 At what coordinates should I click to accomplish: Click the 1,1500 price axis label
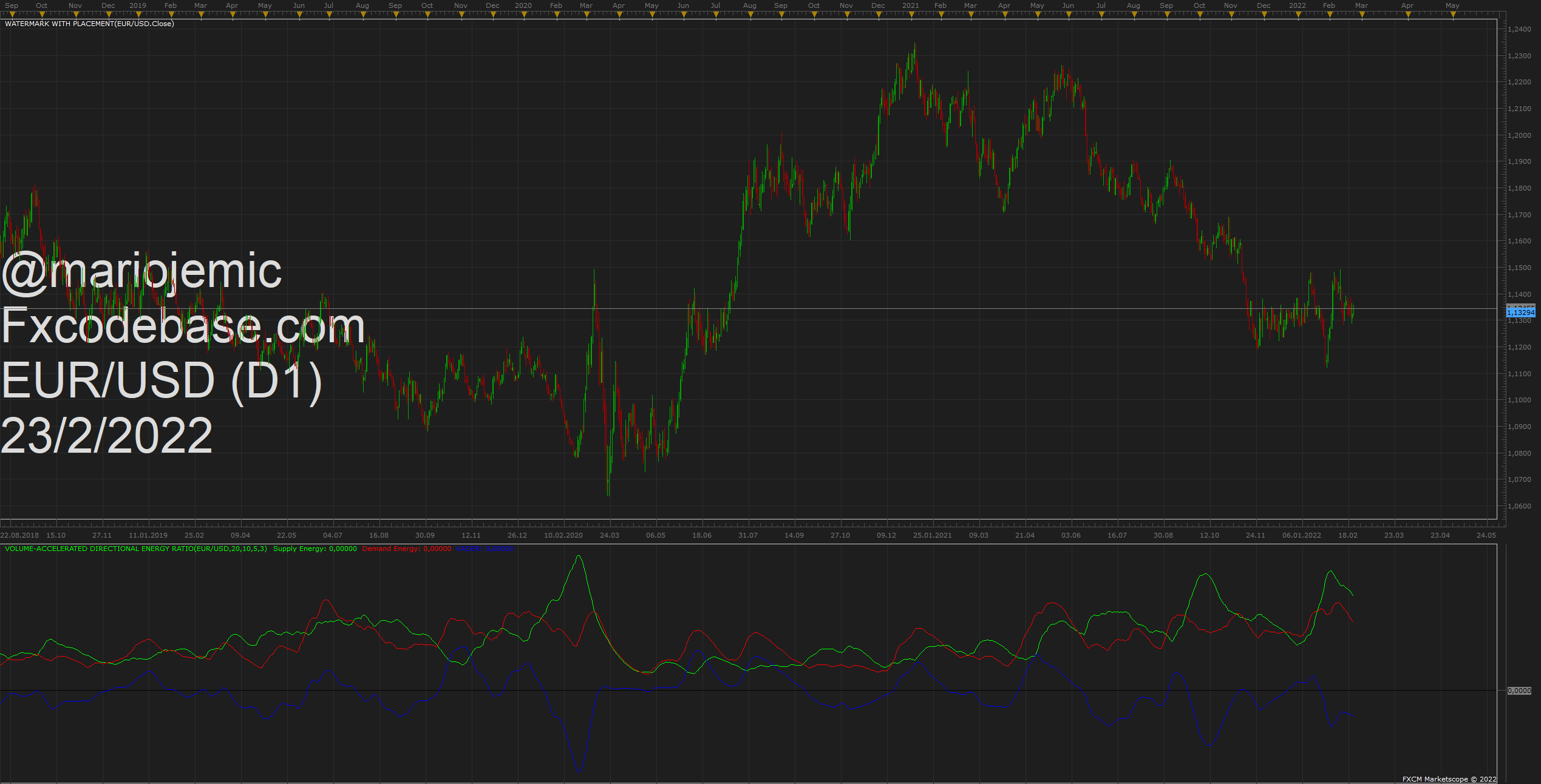tap(1520, 268)
